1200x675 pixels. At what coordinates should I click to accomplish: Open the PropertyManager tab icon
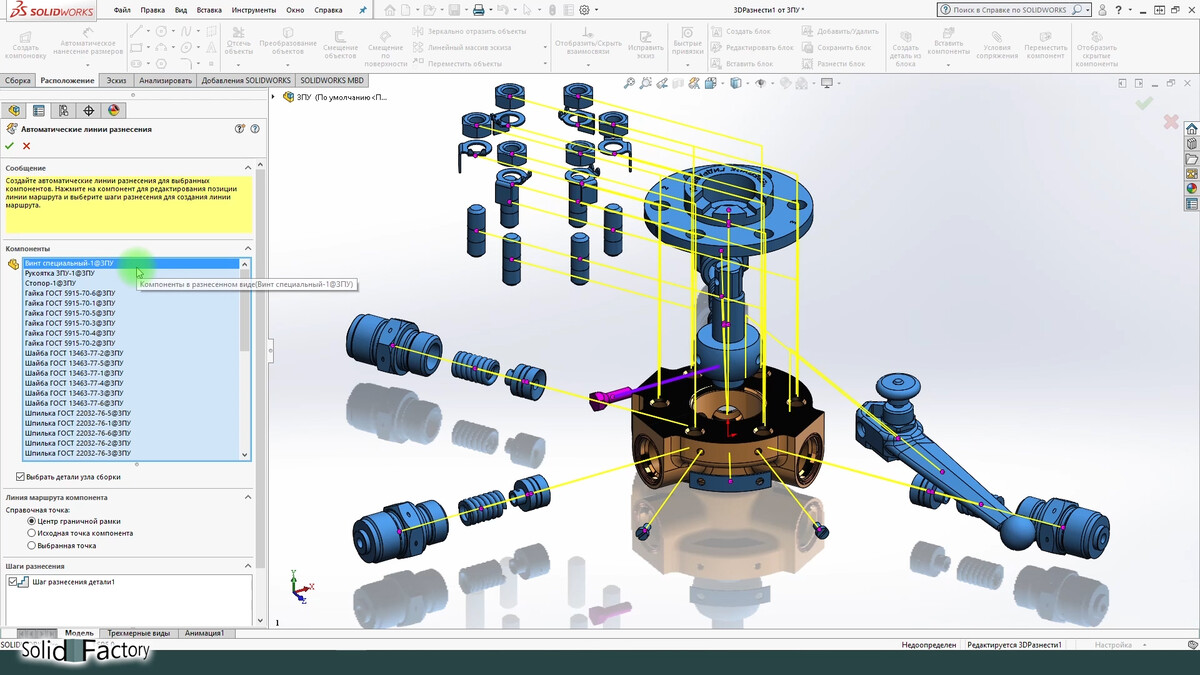coord(39,111)
